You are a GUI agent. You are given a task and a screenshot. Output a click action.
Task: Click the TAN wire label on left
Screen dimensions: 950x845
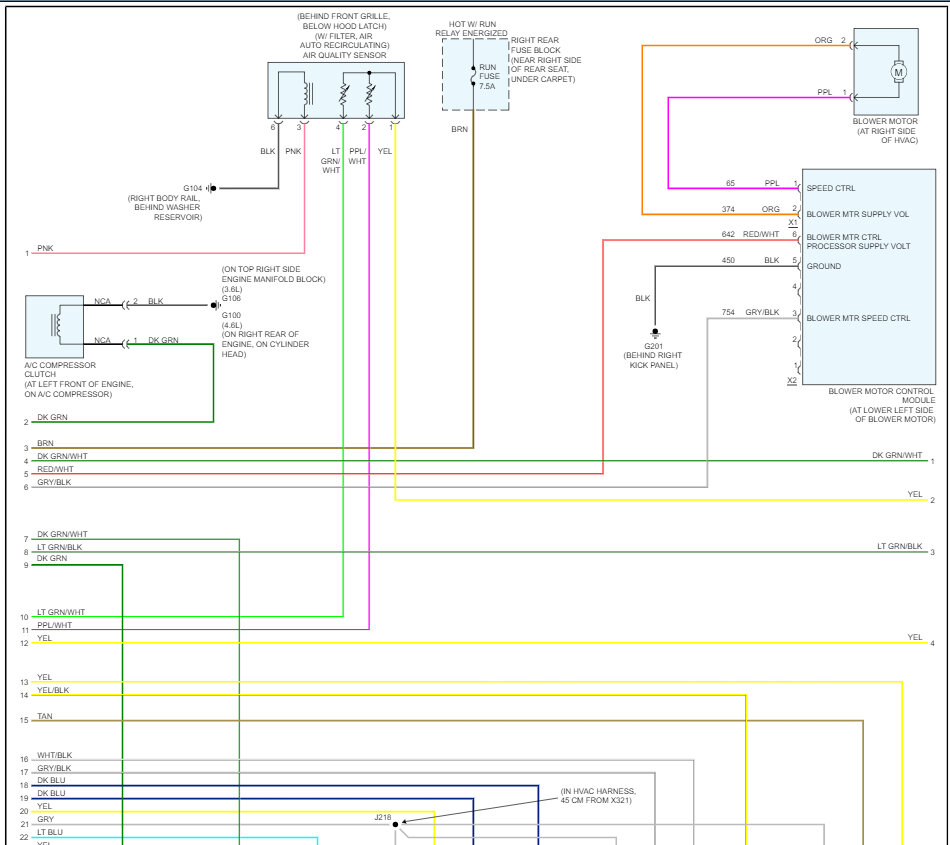[x=45, y=716]
